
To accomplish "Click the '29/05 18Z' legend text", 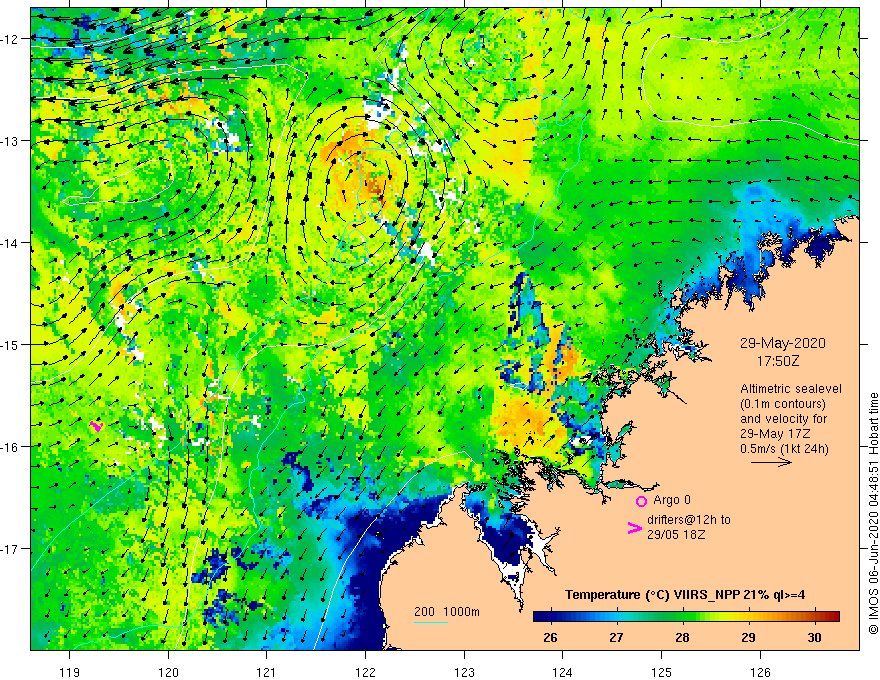I will click(676, 535).
